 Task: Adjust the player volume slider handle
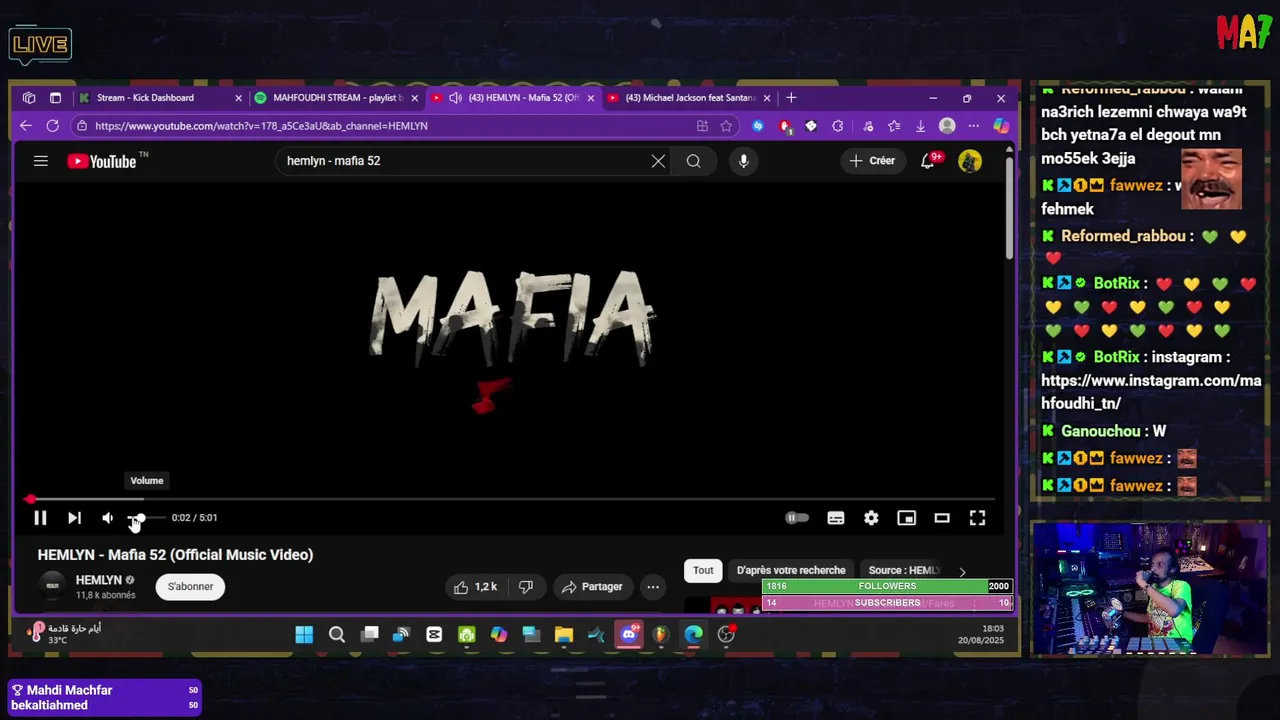[139, 518]
